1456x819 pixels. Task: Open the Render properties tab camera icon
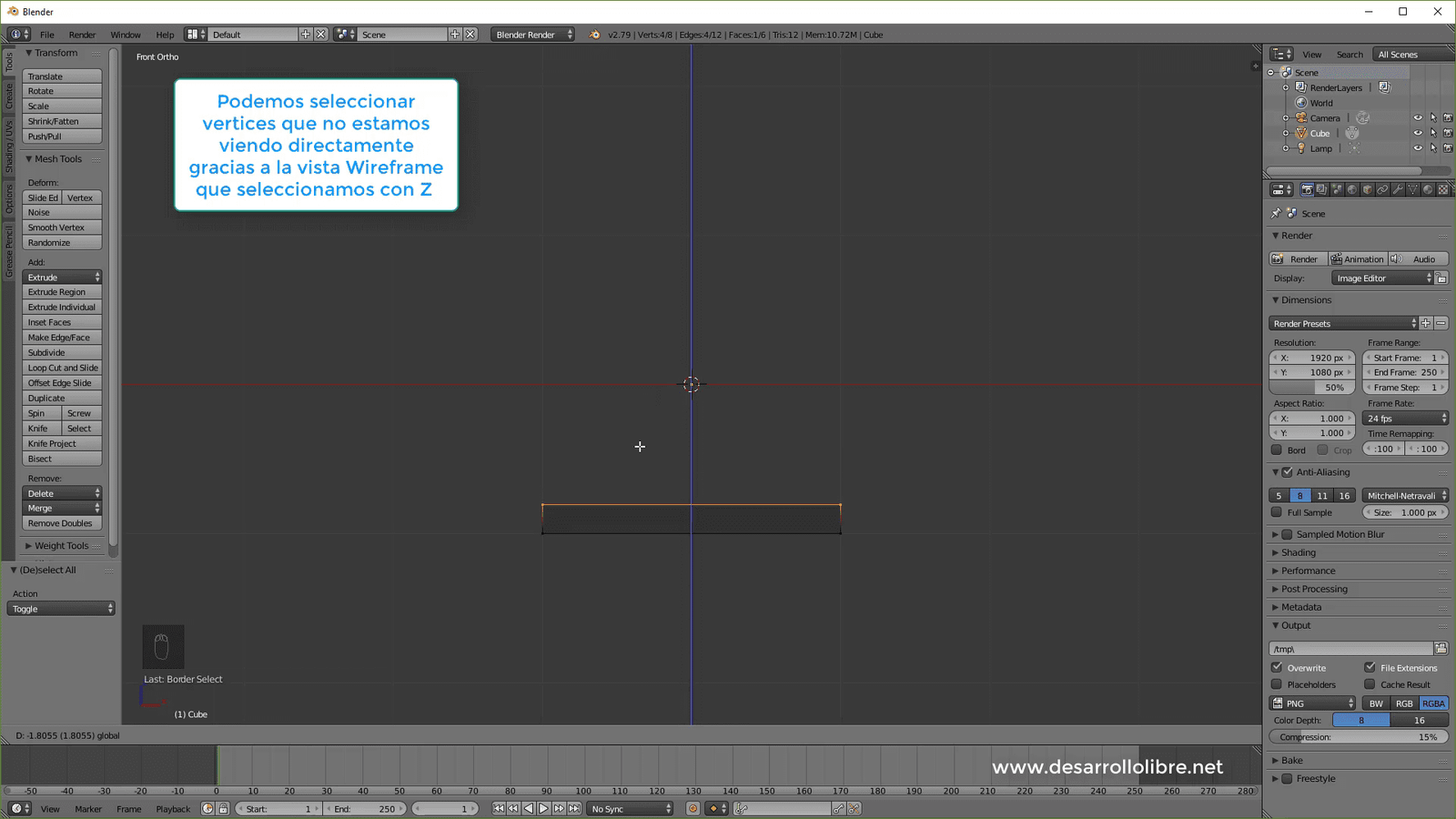click(1307, 189)
